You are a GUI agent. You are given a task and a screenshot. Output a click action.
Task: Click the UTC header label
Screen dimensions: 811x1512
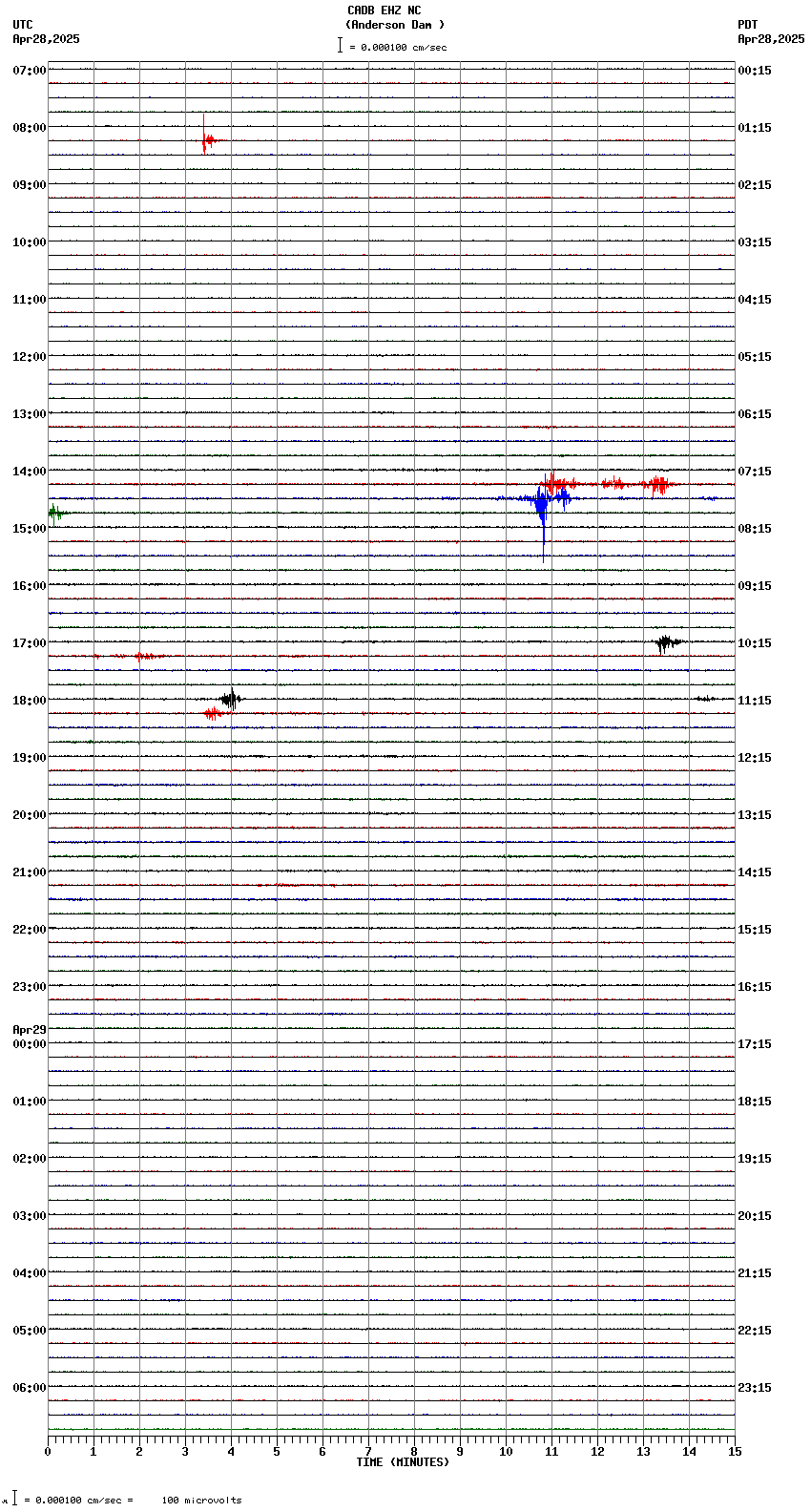pos(23,25)
